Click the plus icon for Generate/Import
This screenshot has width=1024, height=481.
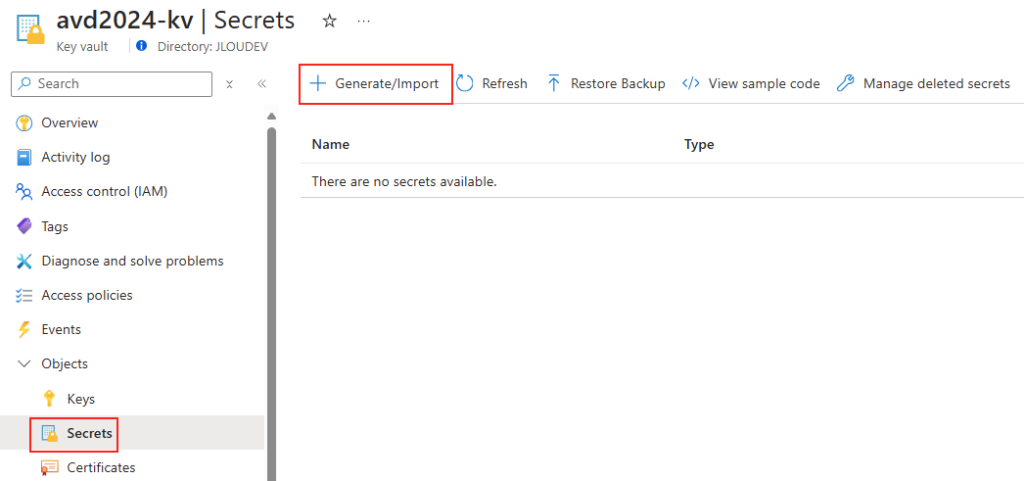(317, 84)
